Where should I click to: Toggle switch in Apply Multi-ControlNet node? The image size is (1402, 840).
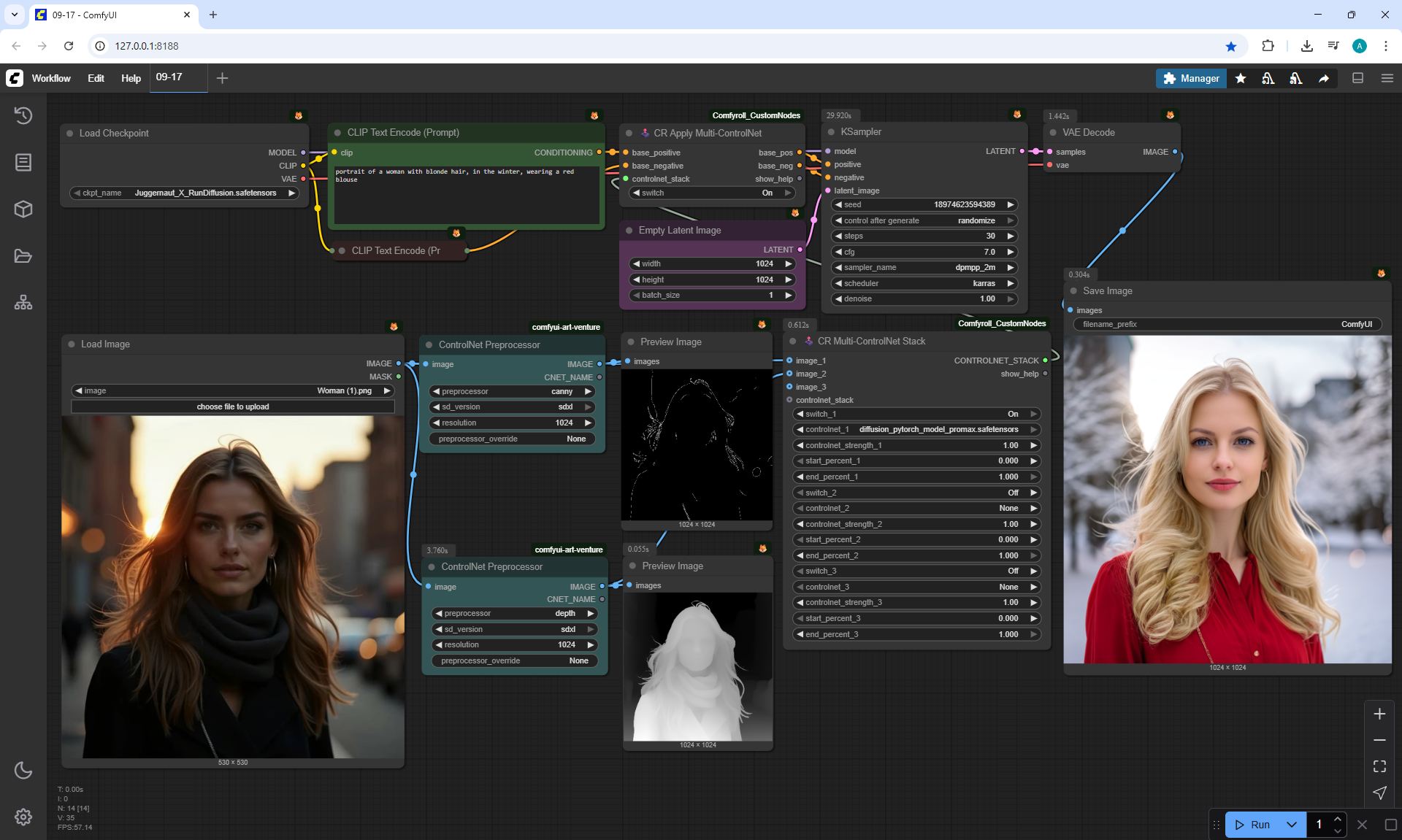coord(712,193)
